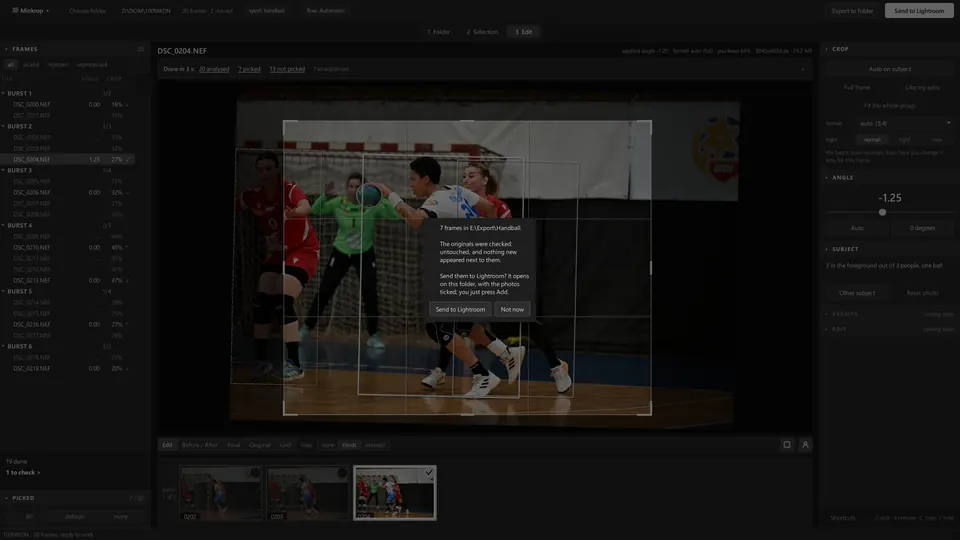
Task: Click the 1 to check link
Action: click(x=23, y=473)
